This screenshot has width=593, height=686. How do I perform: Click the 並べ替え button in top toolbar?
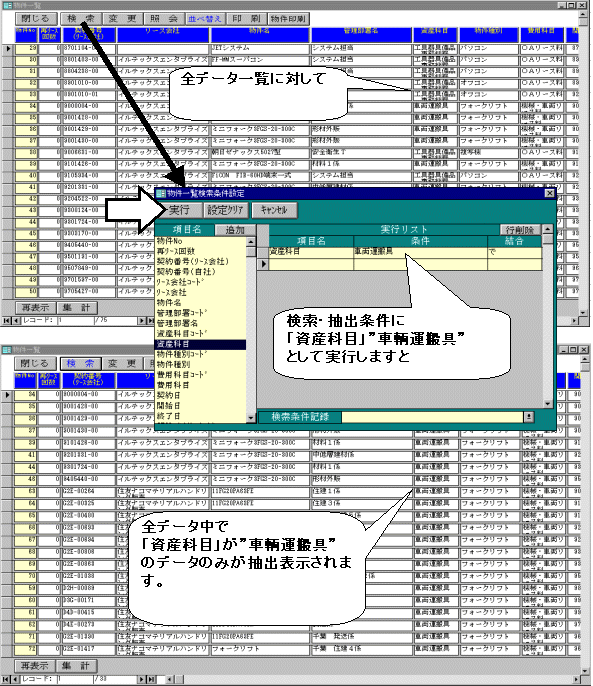(205, 19)
